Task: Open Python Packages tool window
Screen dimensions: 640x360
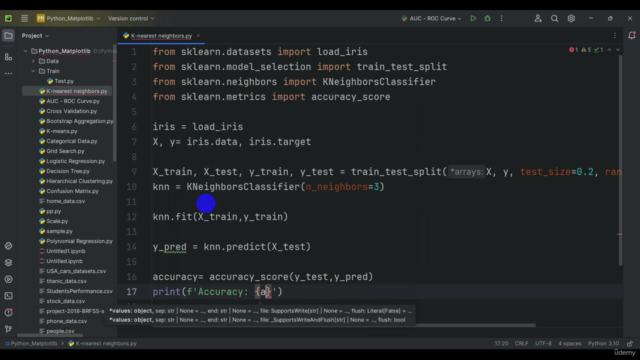Action: (x=8, y=262)
